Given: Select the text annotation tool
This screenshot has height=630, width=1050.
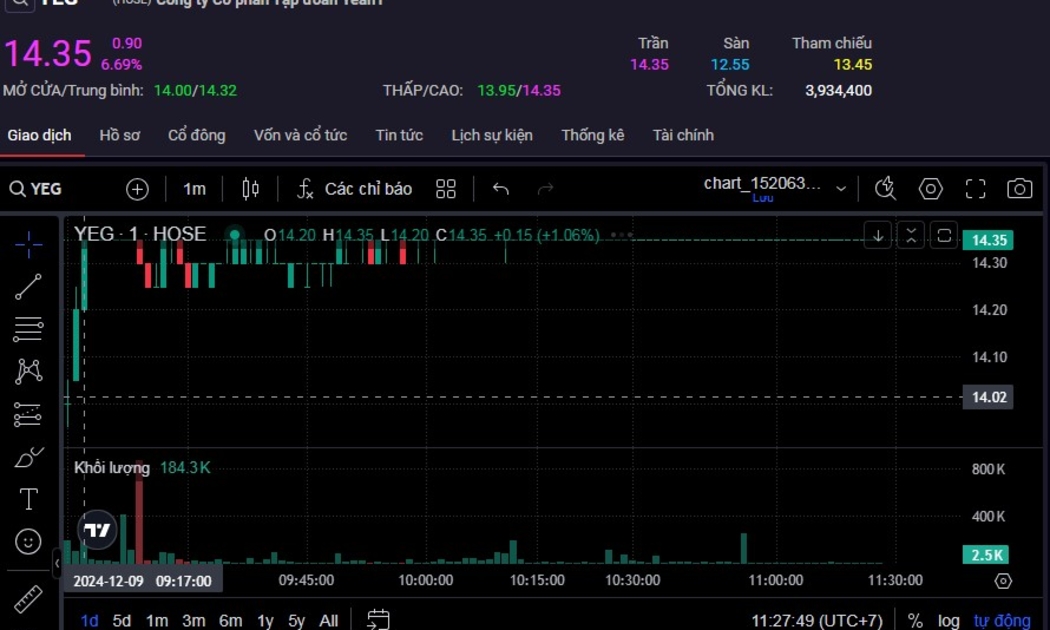Looking at the screenshot, I should 28,499.
